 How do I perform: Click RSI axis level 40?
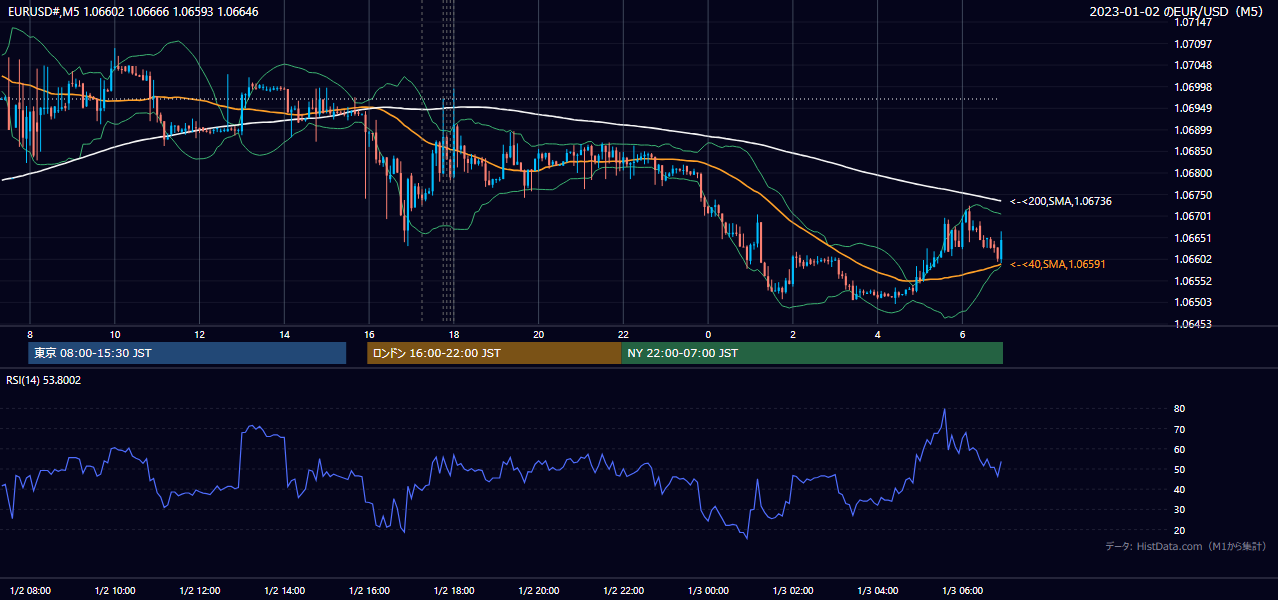click(1179, 490)
